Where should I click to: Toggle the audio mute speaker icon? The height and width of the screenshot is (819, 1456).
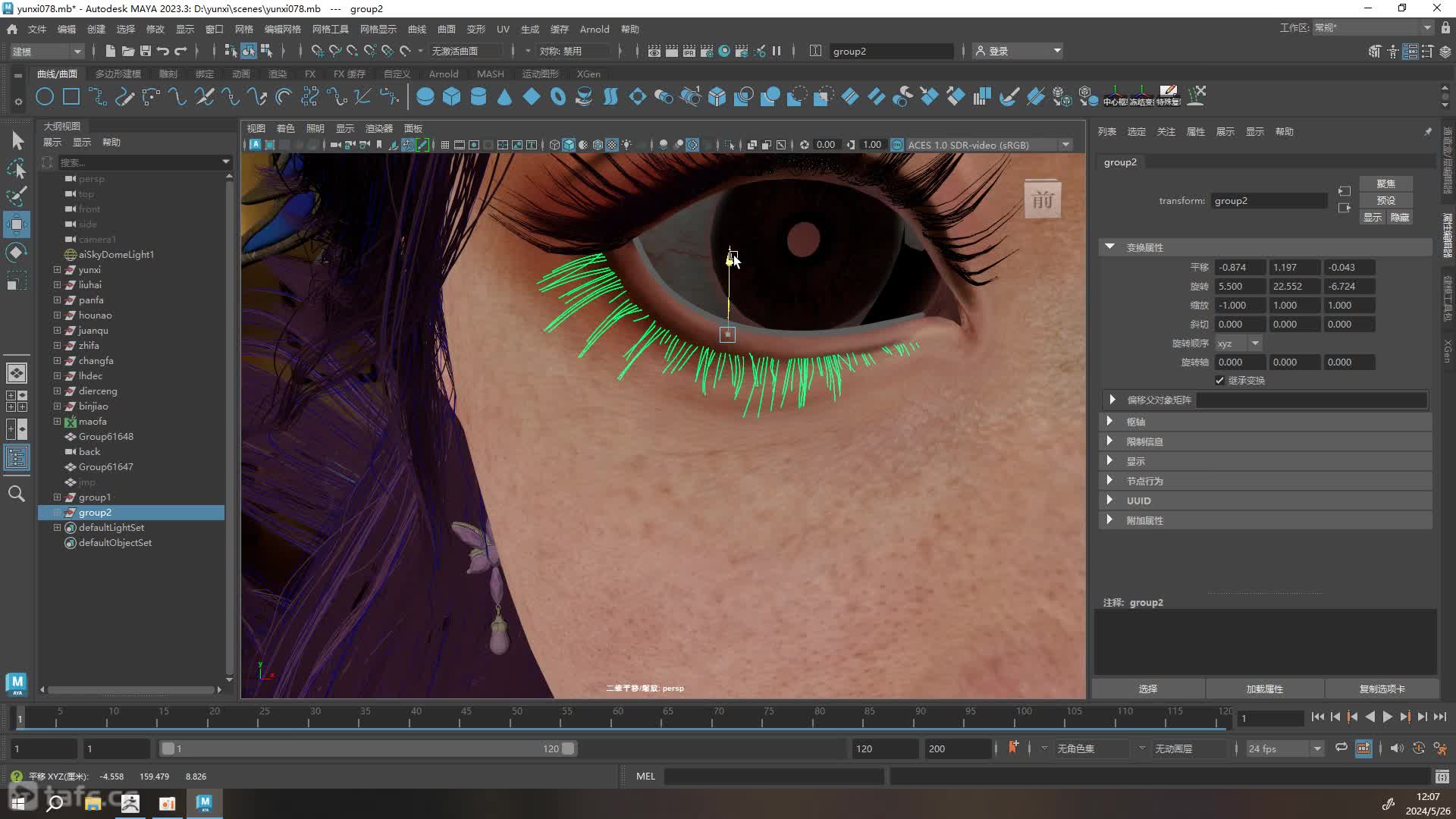tap(1397, 748)
